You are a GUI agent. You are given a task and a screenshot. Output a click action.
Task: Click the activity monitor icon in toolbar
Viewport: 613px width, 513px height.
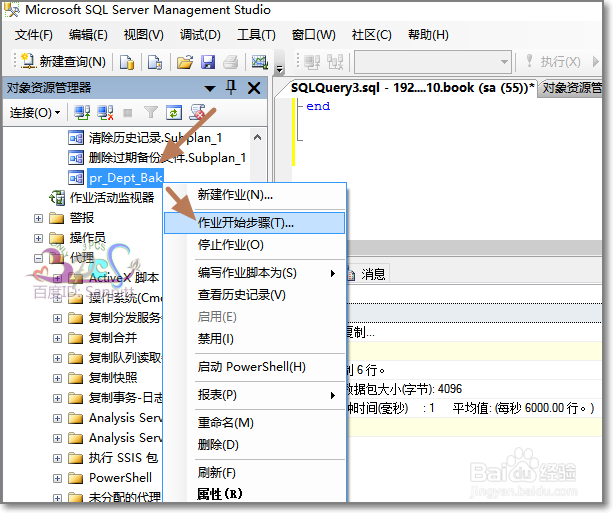(260, 62)
